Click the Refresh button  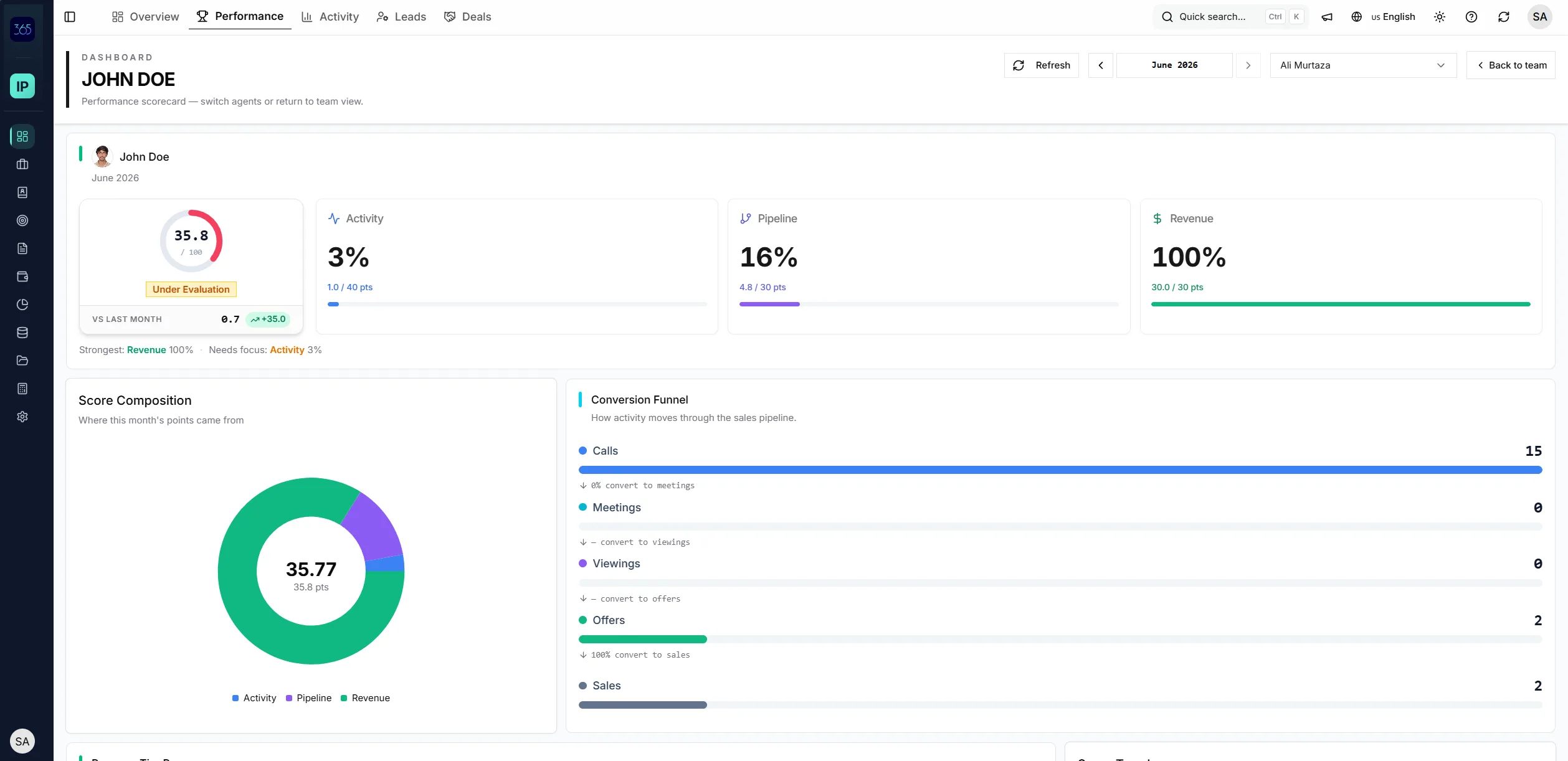pyautogui.click(x=1042, y=65)
